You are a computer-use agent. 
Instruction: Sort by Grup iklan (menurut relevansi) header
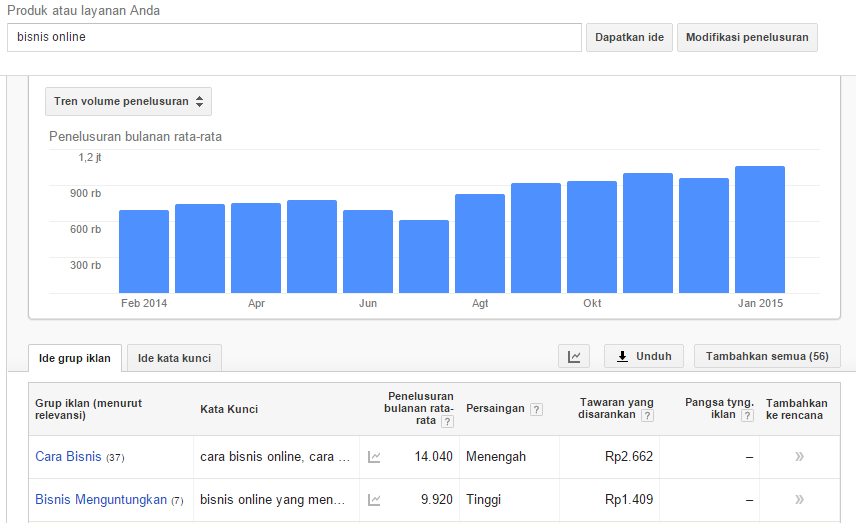click(88, 409)
